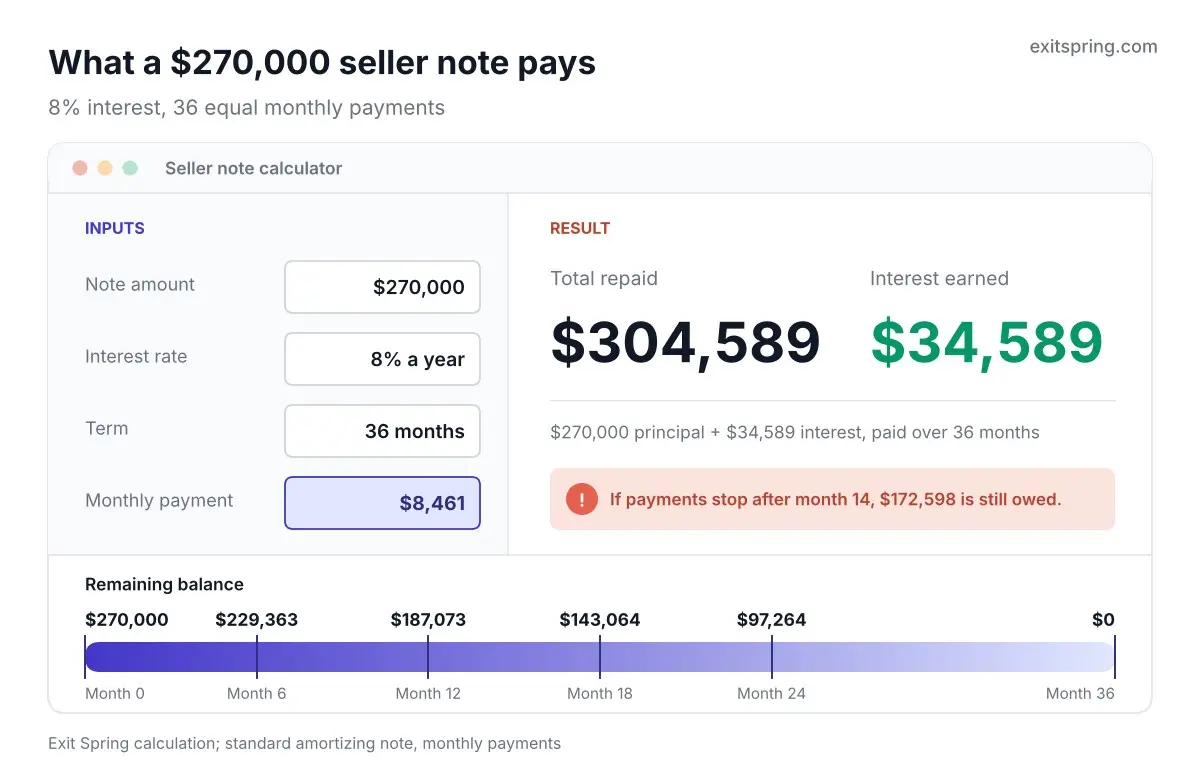Image resolution: width=1200 pixels, height=780 pixels.
Task: Click the $270,000 starting balance value
Action: pyautogui.click(x=127, y=620)
